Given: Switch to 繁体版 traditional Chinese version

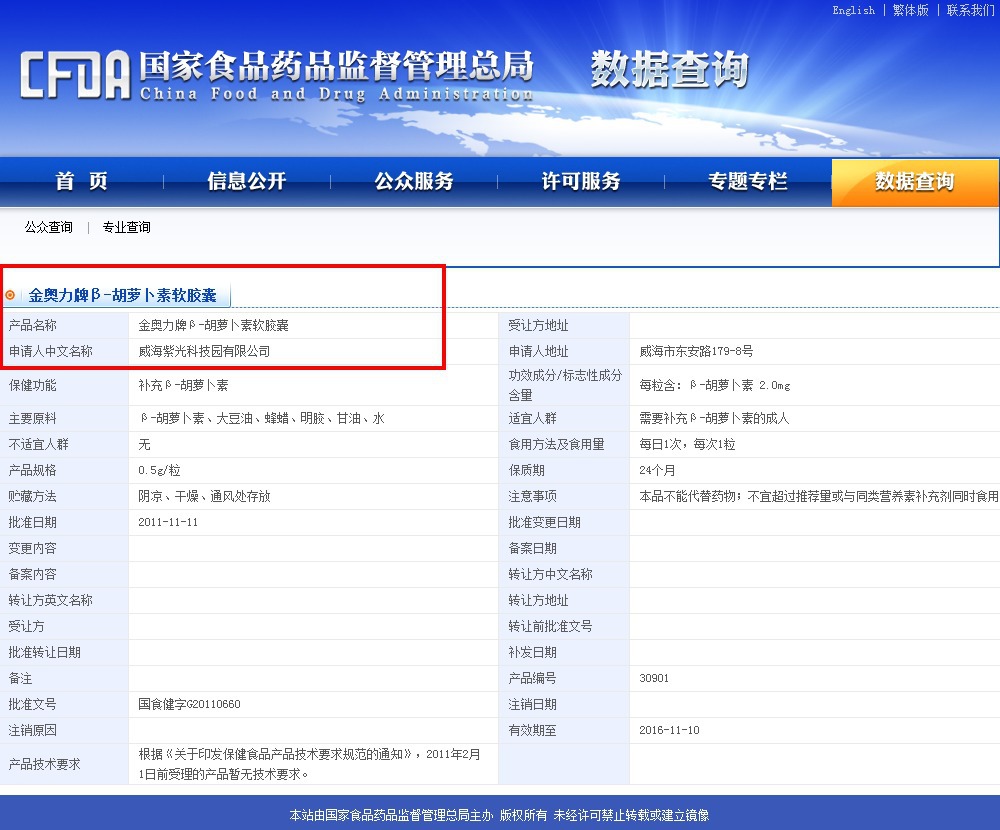Looking at the screenshot, I should click(x=911, y=10).
